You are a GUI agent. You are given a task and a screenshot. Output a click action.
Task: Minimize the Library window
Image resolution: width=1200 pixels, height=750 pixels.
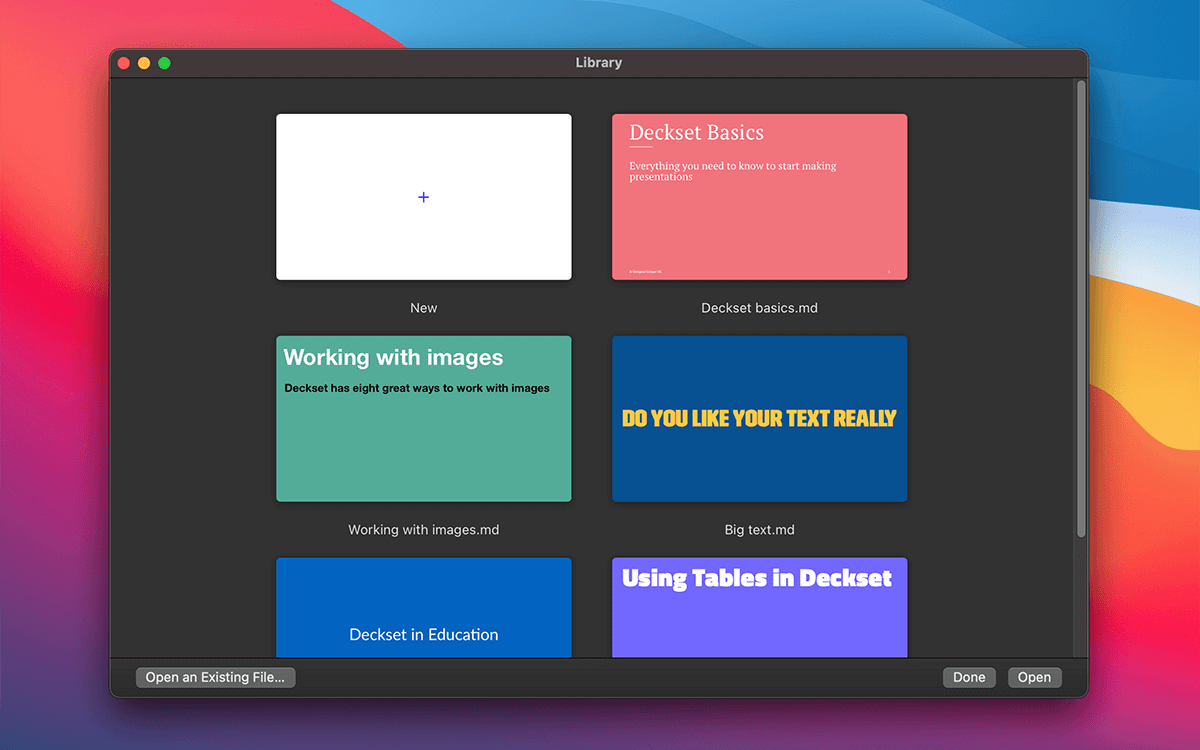[x=144, y=63]
